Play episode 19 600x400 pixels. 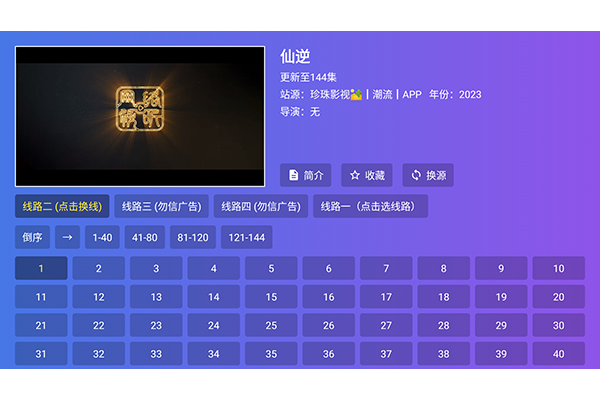pos(501,297)
